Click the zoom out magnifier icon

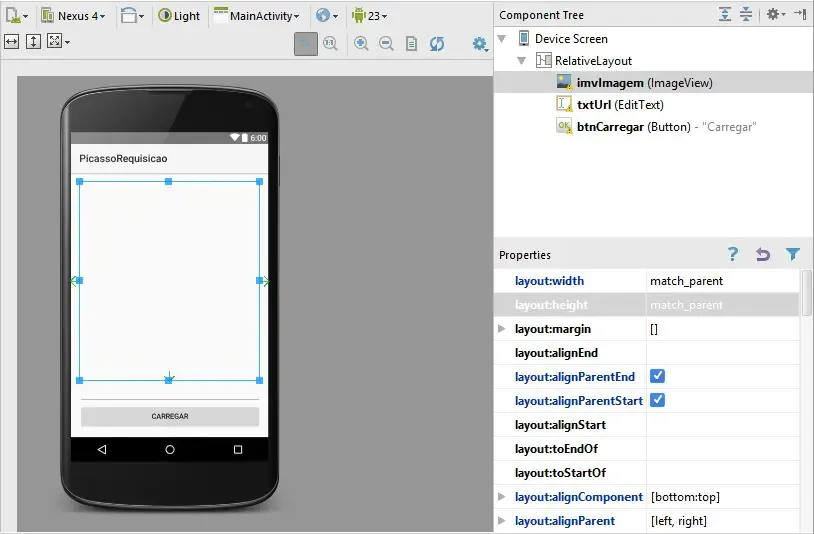386,44
